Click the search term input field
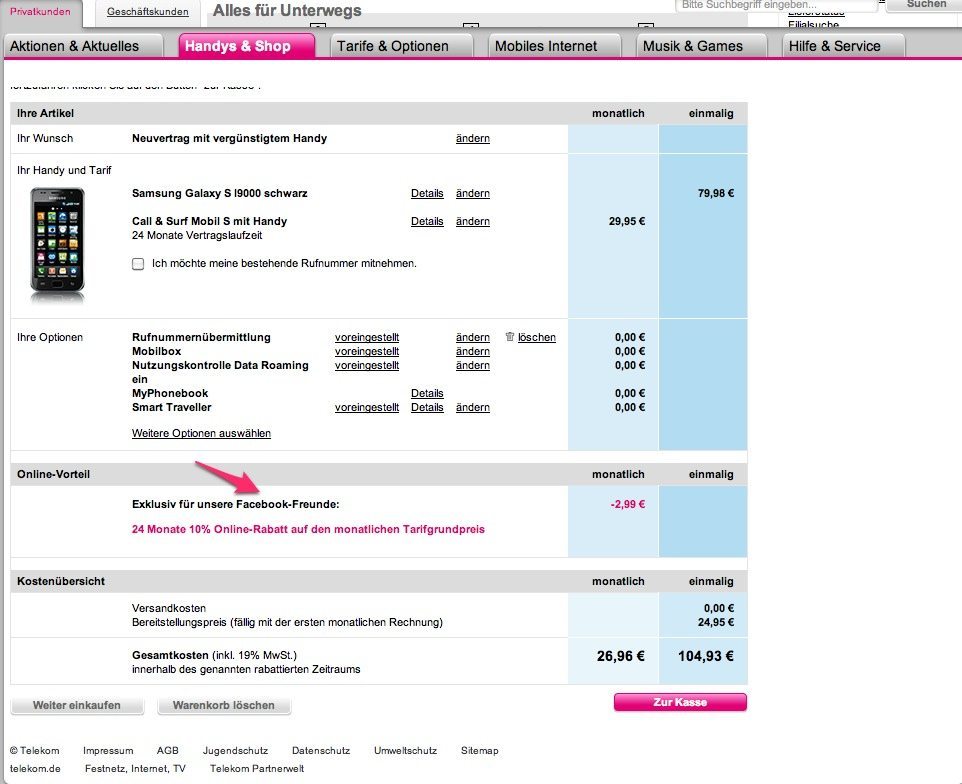This screenshot has height=784, width=962. click(x=776, y=5)
